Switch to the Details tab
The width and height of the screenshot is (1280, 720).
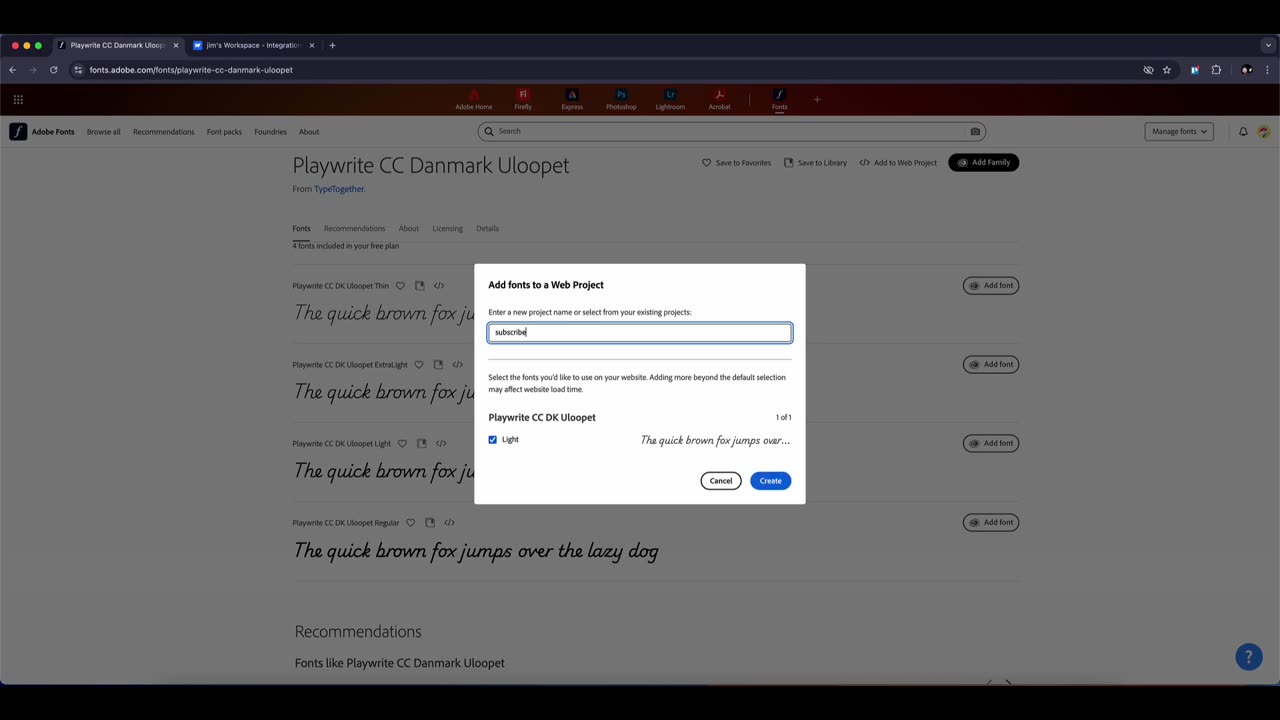pyautogui.click(x=487, y=229)
